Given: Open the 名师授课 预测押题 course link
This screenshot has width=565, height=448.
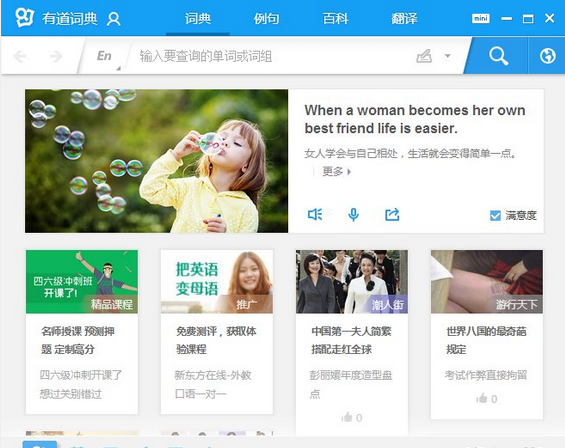Looking at the screenshot, I should [78, 340].
